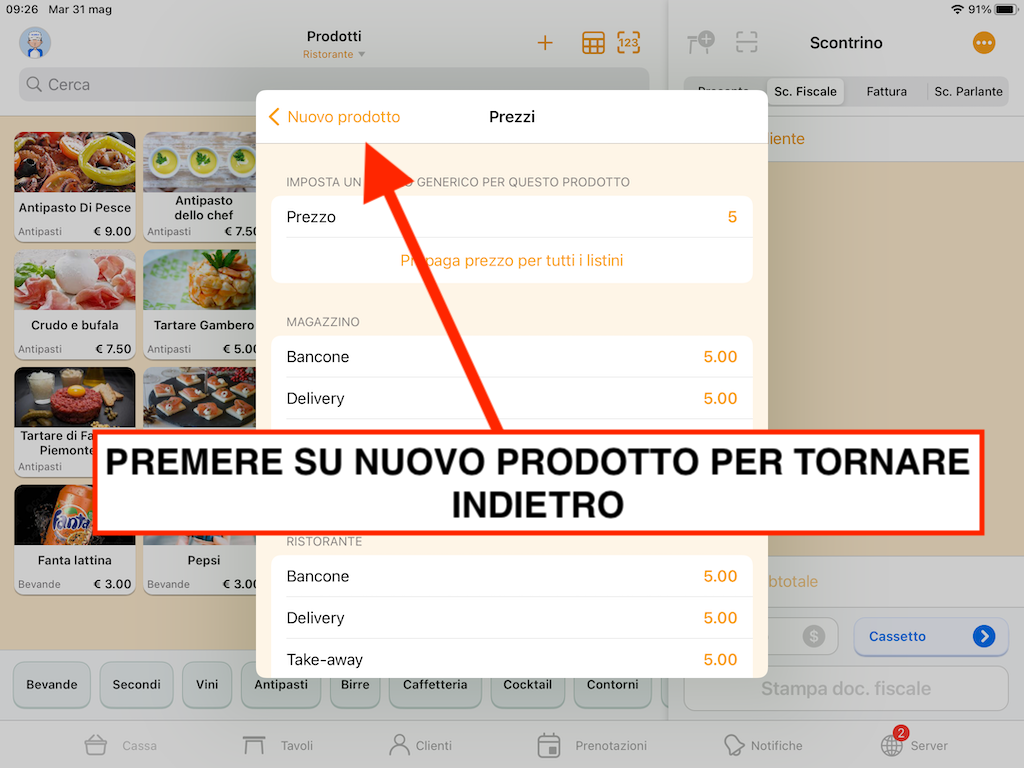The image size is (1024, 768).
Task: Filter by Bevande category
Action: pos(52,684)
